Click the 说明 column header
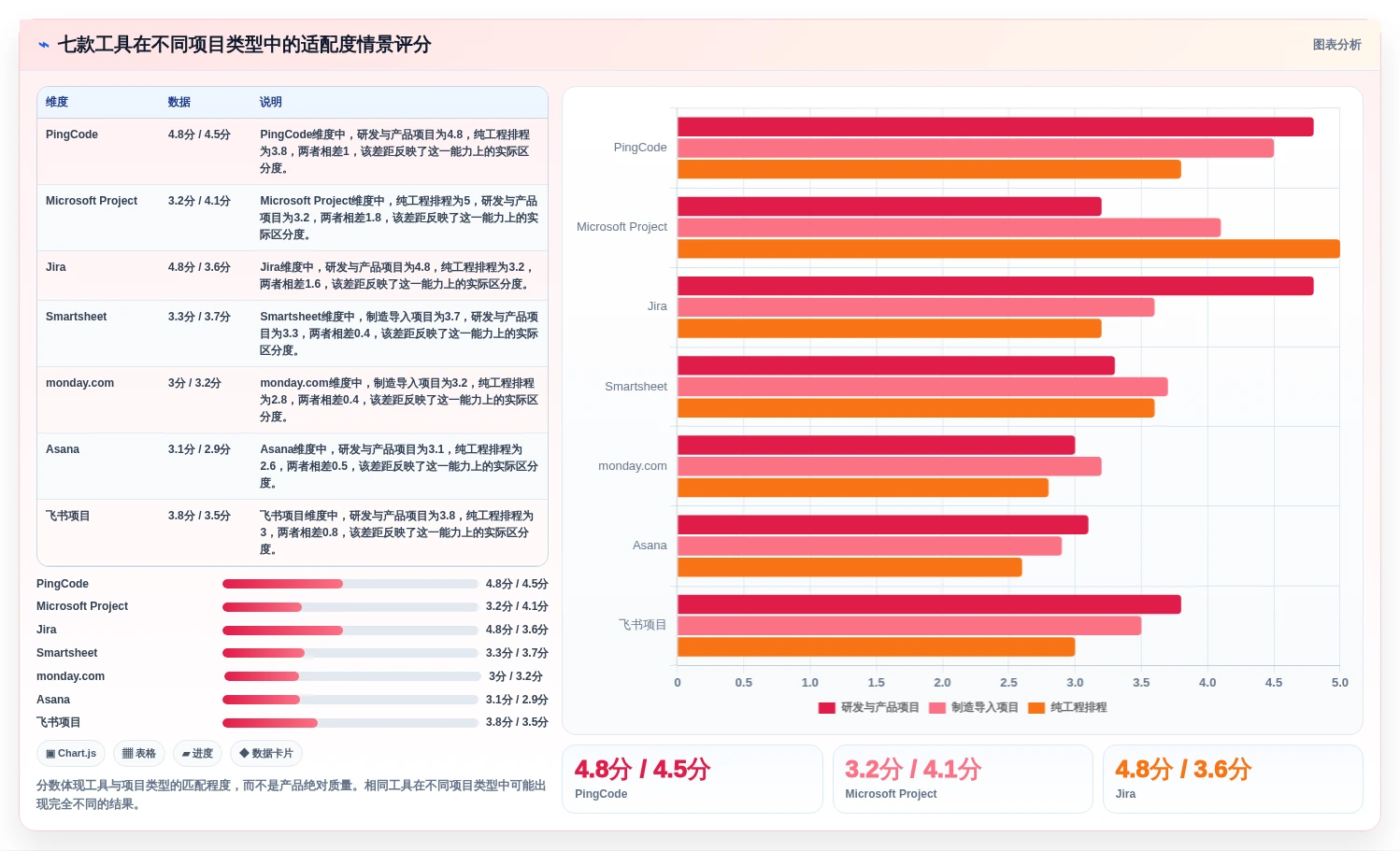This screenshot has height=851, width=1400. [x=271, y=103]
